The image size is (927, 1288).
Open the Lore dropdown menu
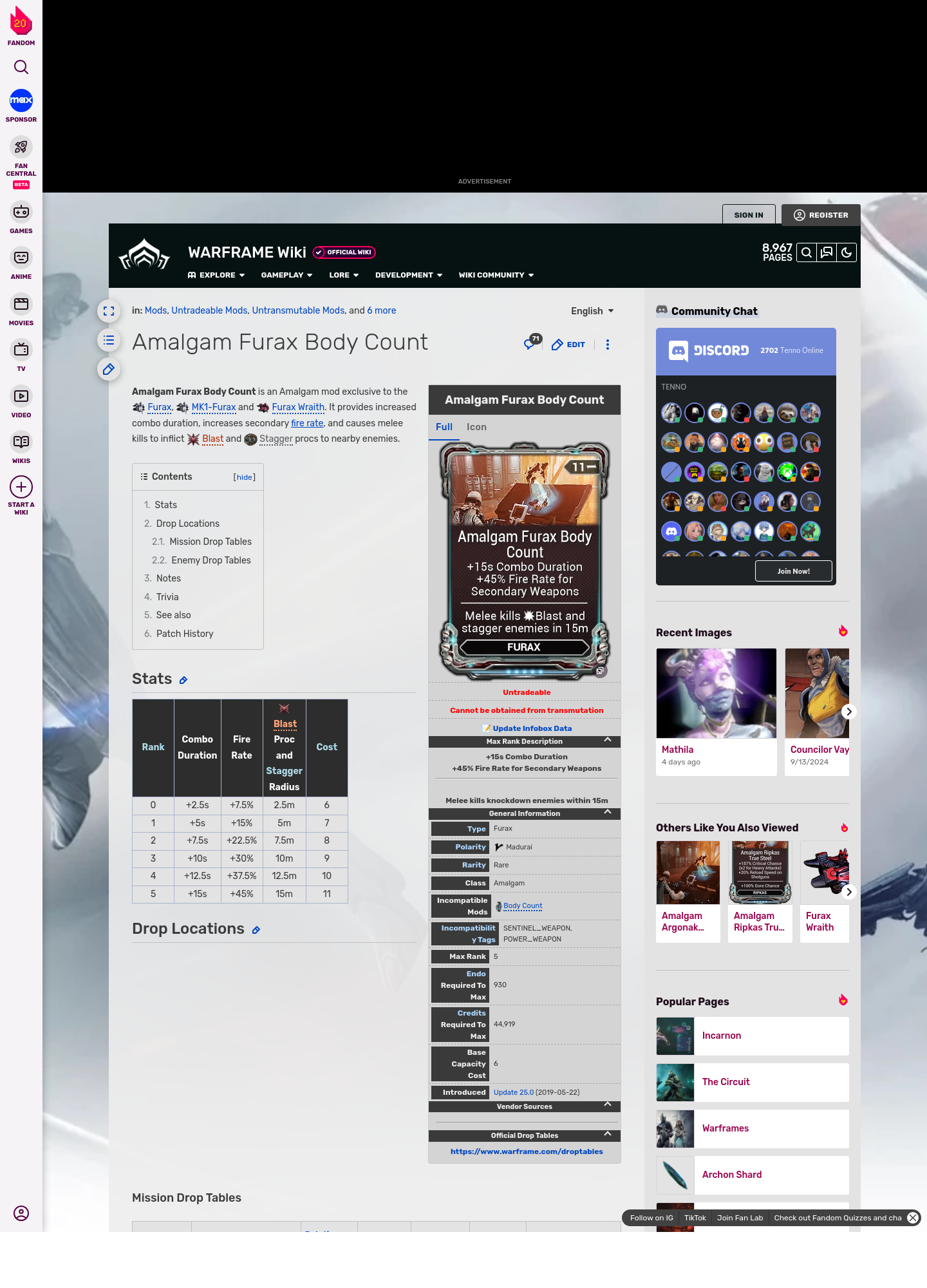[x=344, y=275]
